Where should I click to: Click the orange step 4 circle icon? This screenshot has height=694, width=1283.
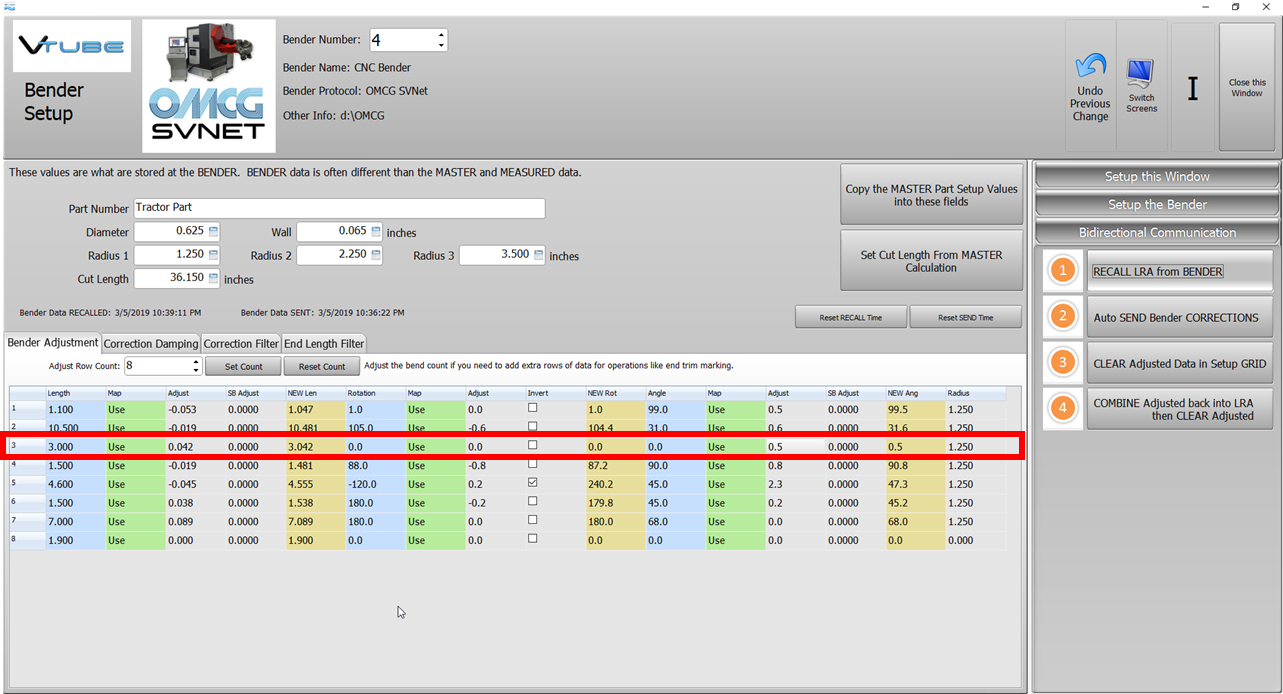tap(1063, 409)
